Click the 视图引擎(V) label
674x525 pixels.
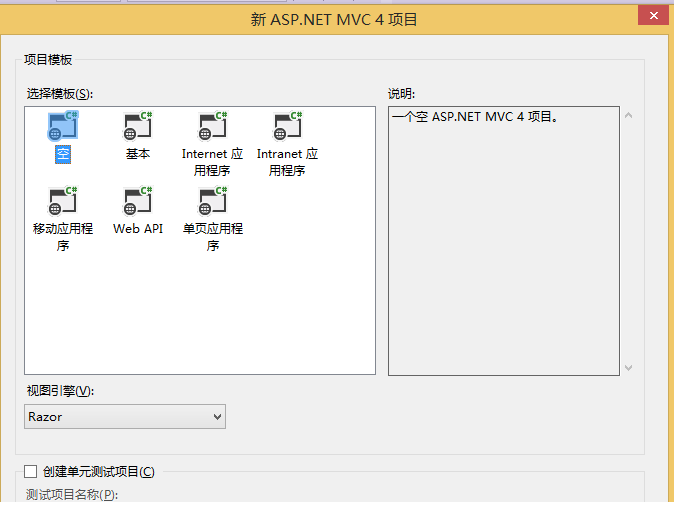click(60, 391)
